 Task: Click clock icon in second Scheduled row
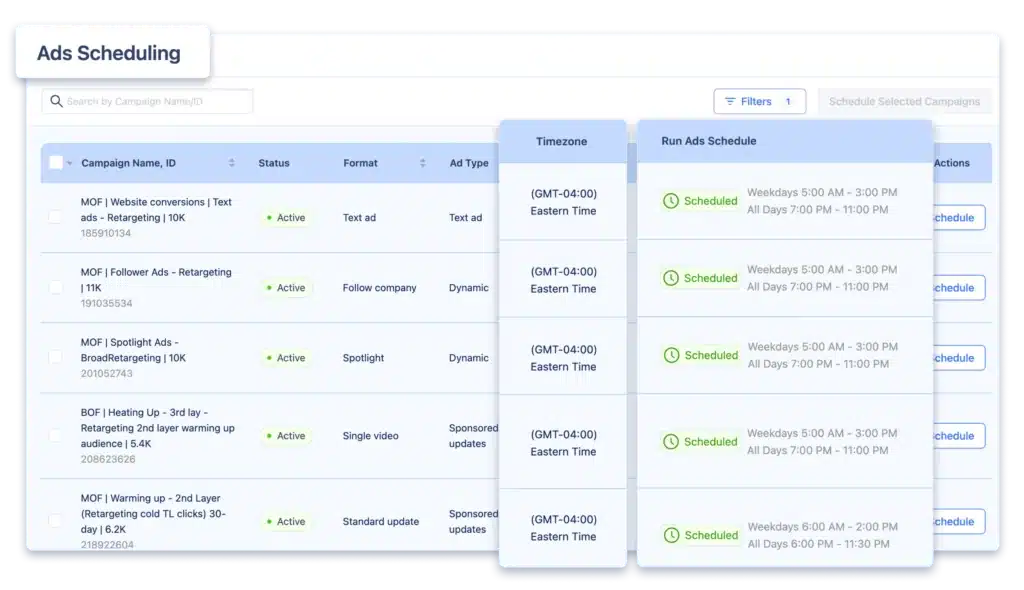671,278
